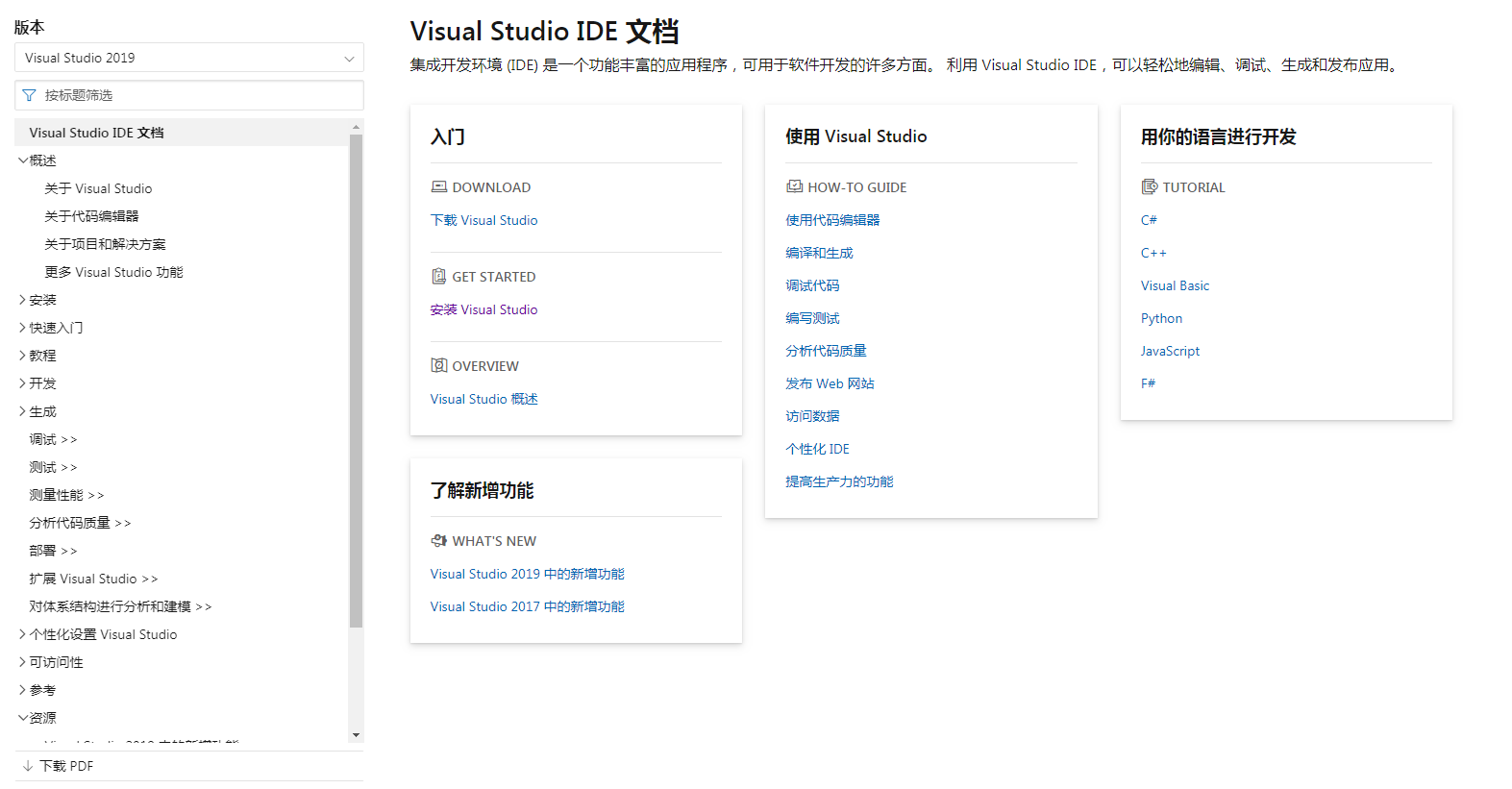The image size is (1512, 789).
Task: Click the 下载 Visual Studio link
Action: pyautogui.click(x=483, y=220)
